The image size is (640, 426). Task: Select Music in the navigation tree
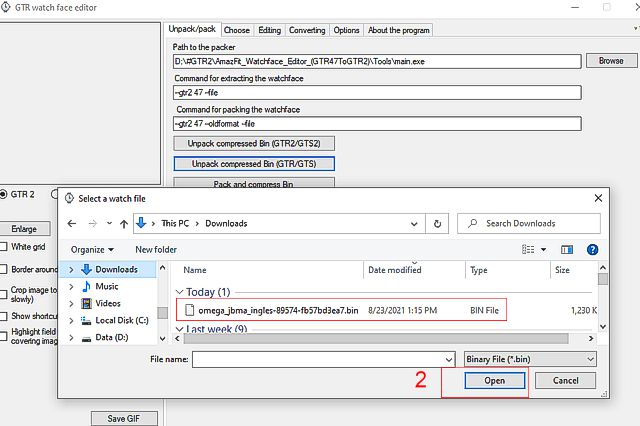[x=107, y=286]
